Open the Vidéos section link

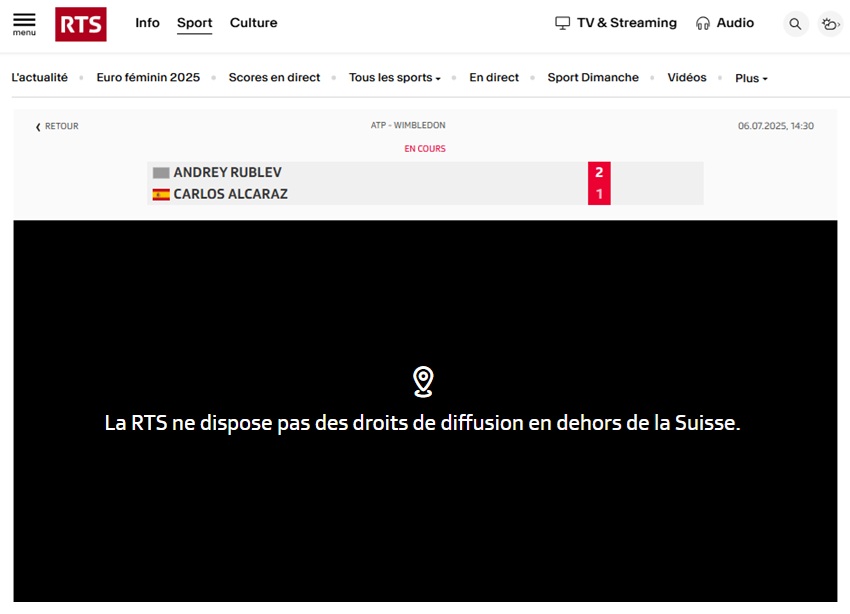coord(687,78)
